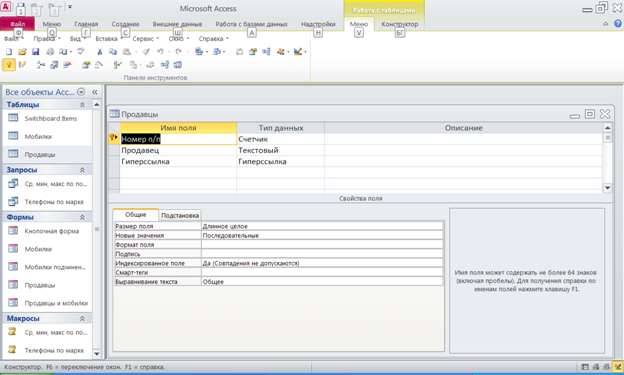Switch to the Надстройки ribbon tab
The height and width of the screenshot is (375, 624).
pos(318,24)
